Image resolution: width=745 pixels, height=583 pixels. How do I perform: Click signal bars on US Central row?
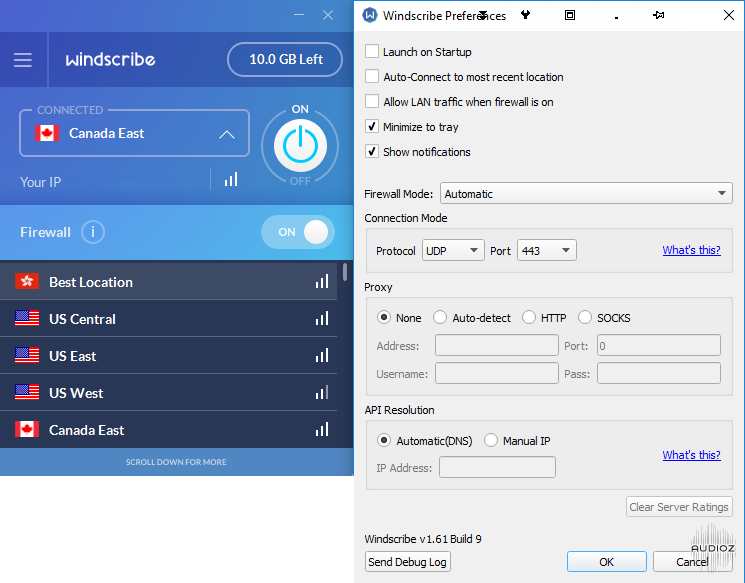322,318
